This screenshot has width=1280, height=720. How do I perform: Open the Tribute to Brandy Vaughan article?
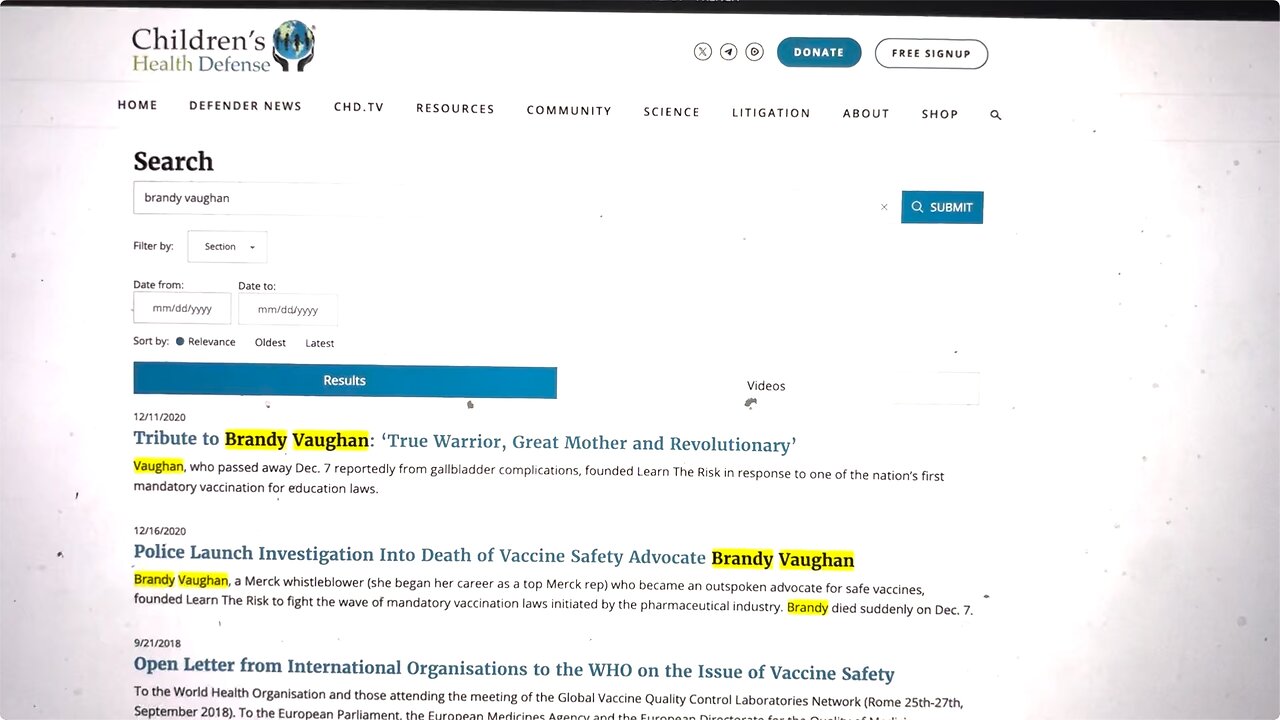[x=465, y=441]
